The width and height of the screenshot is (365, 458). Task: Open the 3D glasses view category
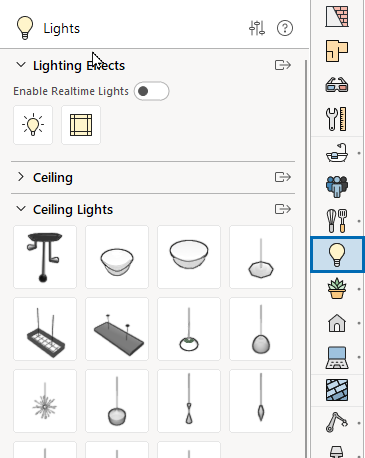[x=337, y=84]
